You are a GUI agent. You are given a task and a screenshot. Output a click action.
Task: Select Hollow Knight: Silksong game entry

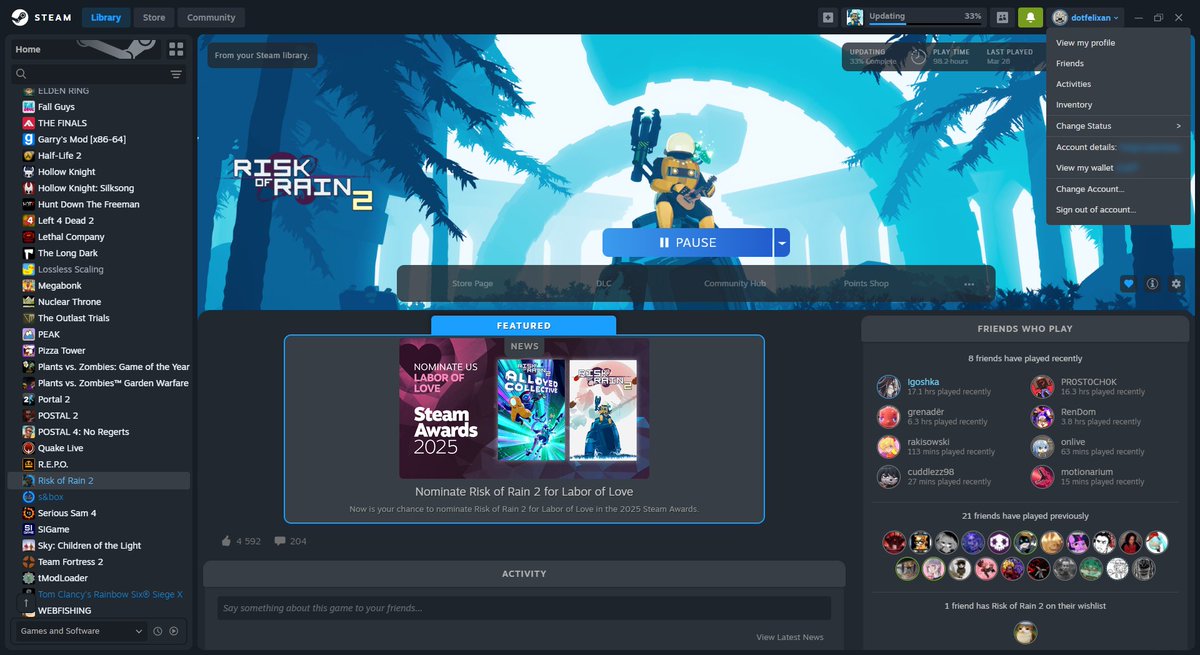coord(86,188)
